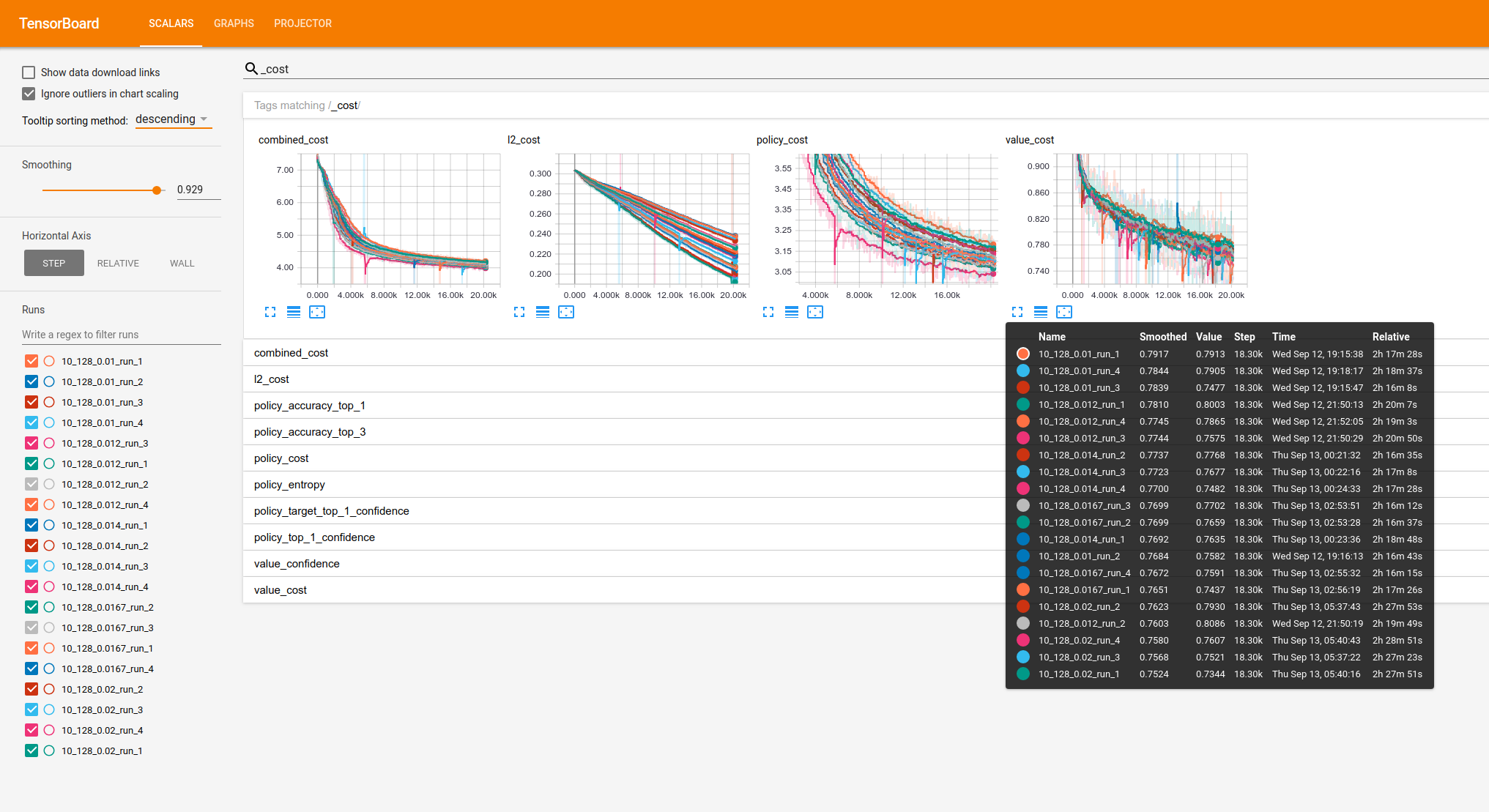
Task: Fit domain to data on combined_cost chart
Action: 317,312
